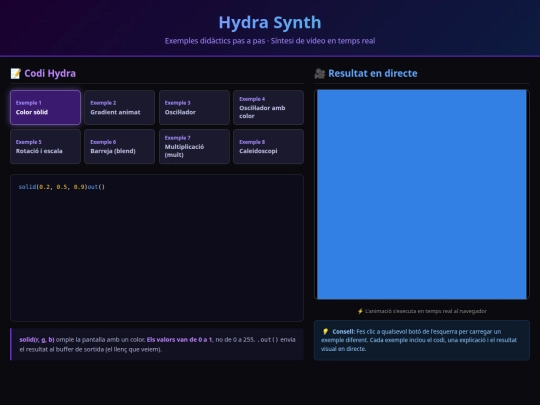This screenshot has width=540, height=405.
Task: Click the memo icon beside Codi Hydra
Action: point(15,73)
